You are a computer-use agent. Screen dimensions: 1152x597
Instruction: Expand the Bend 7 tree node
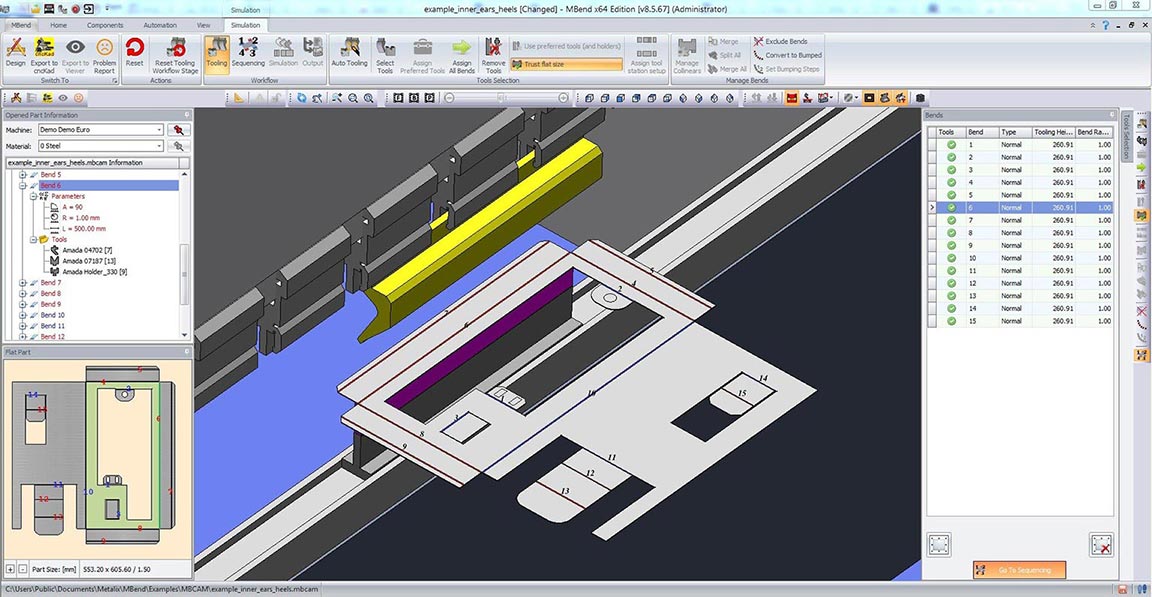23,283
